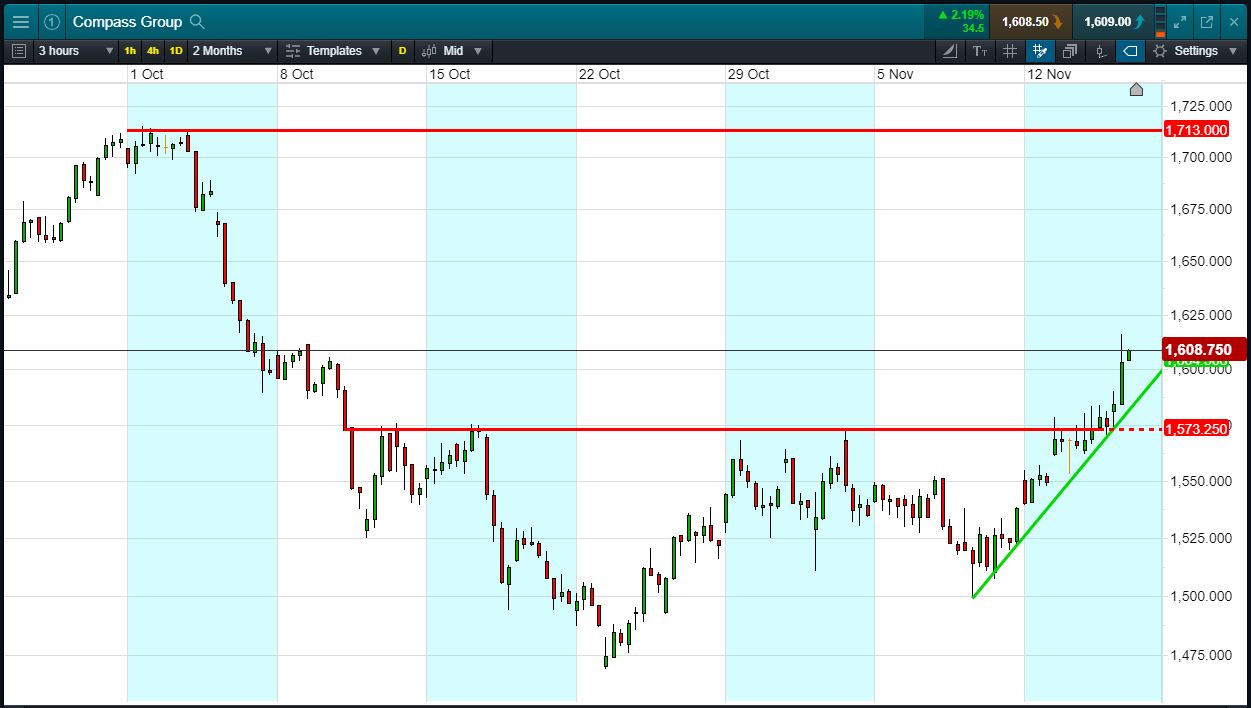
Task: Search instruments via the magnifier icon
Action: pos(197,21)
